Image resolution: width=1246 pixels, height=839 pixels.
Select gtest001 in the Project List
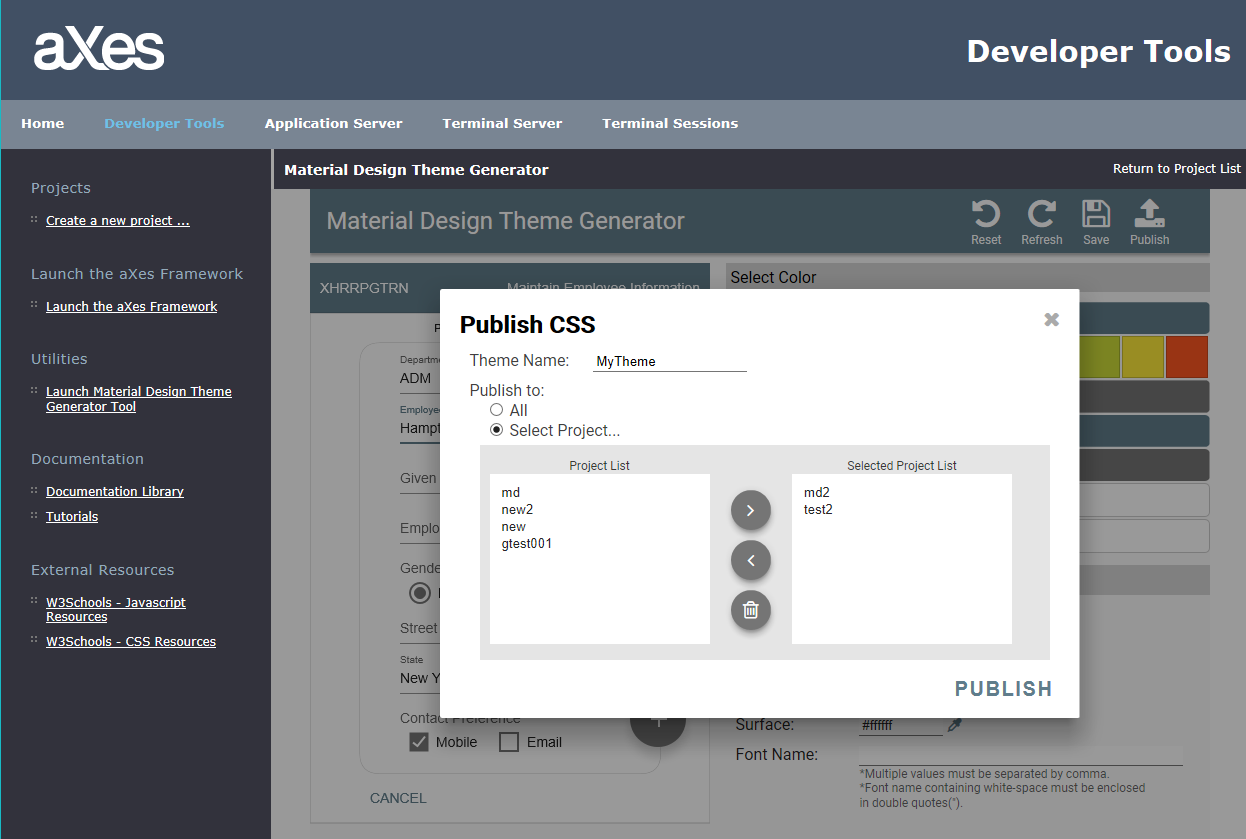click(x=527, y=544)
